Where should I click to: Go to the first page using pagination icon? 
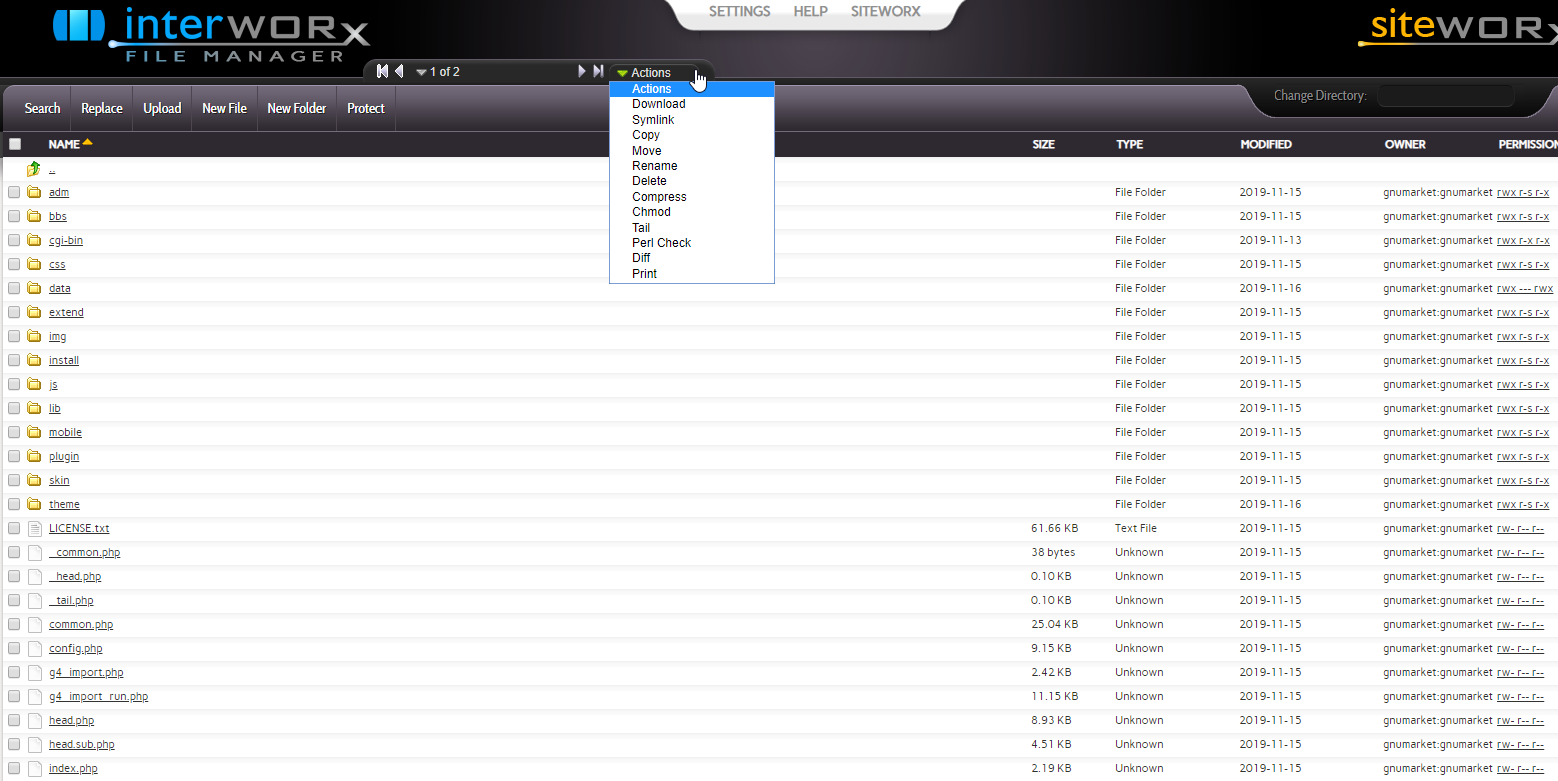(x=382, y=71)
